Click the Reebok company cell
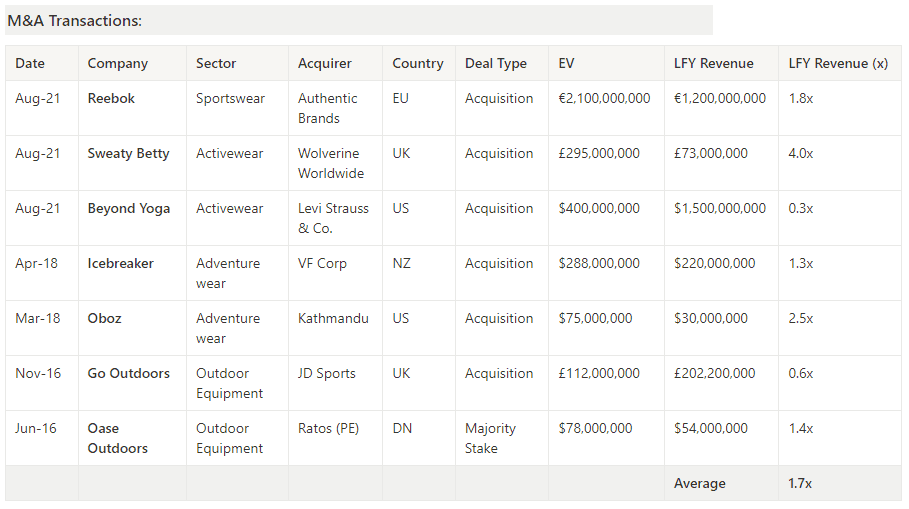Image resolution: width=909 pixels, height=509 pixels. (x=111, y=98)
